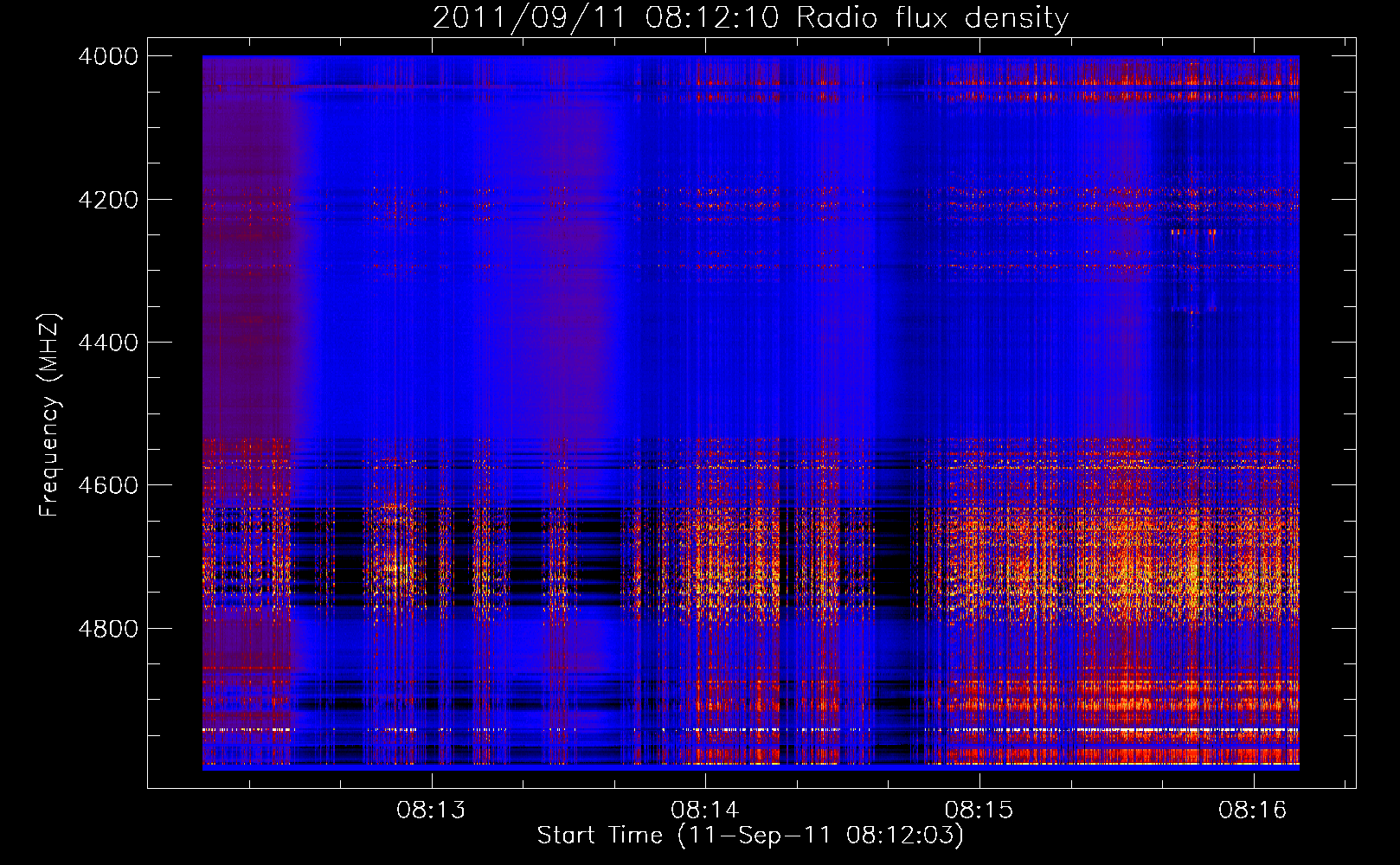Viewport: 1400px width, 865px height.
Task: Click the 08:13 time tick label
Action: [x=431, y=811]
